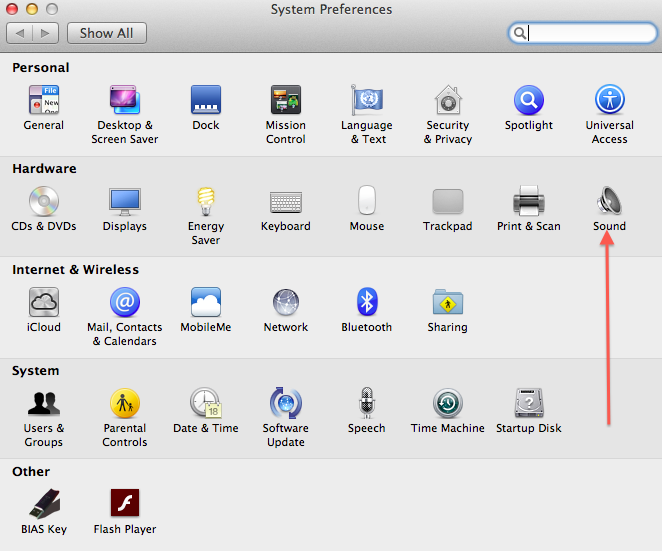Focus the preferences search field
662x551 pixels.
[583, 33]
